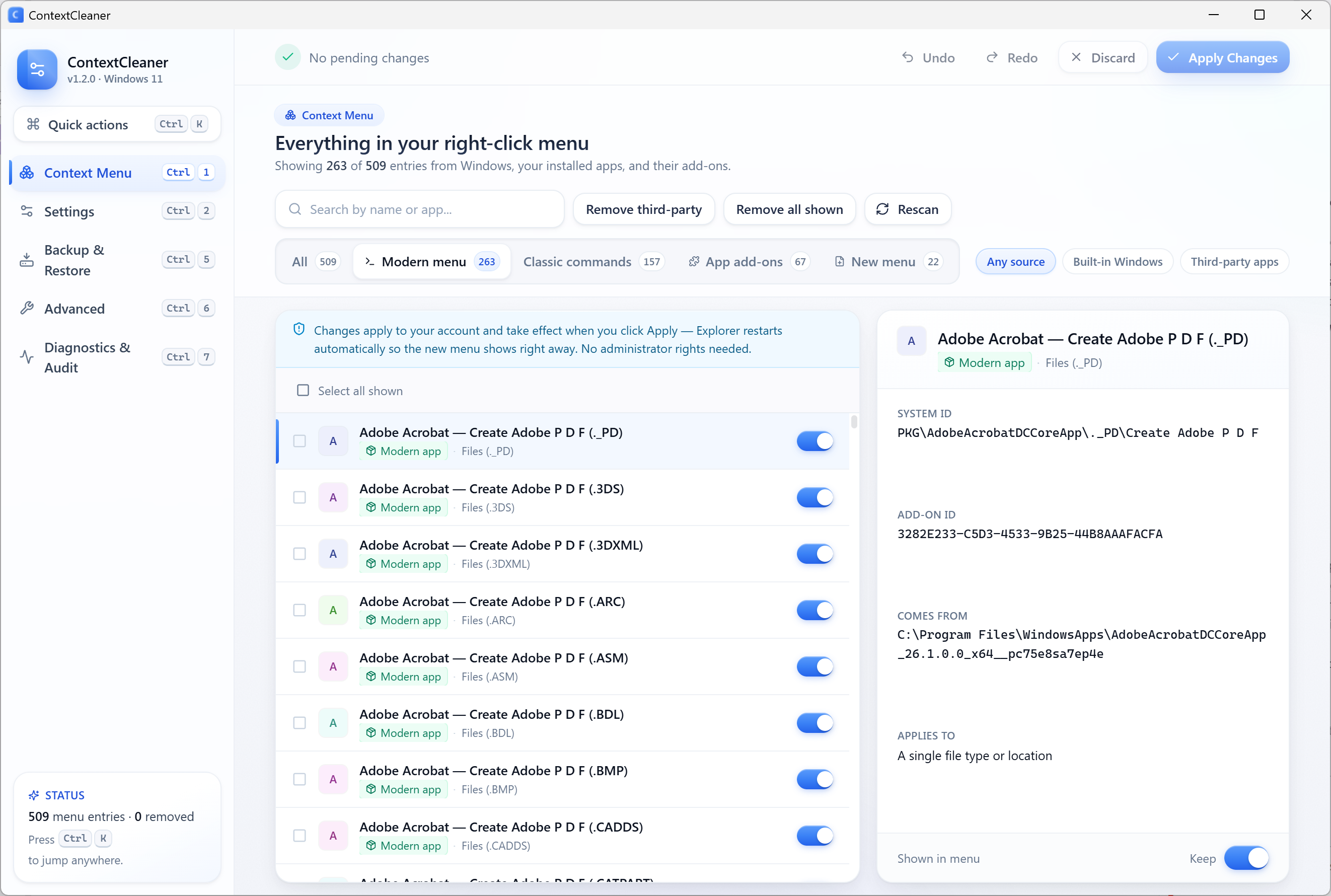Toggle off the .ARC entry switch
1331x896 pixels.
tap(815, 610)
